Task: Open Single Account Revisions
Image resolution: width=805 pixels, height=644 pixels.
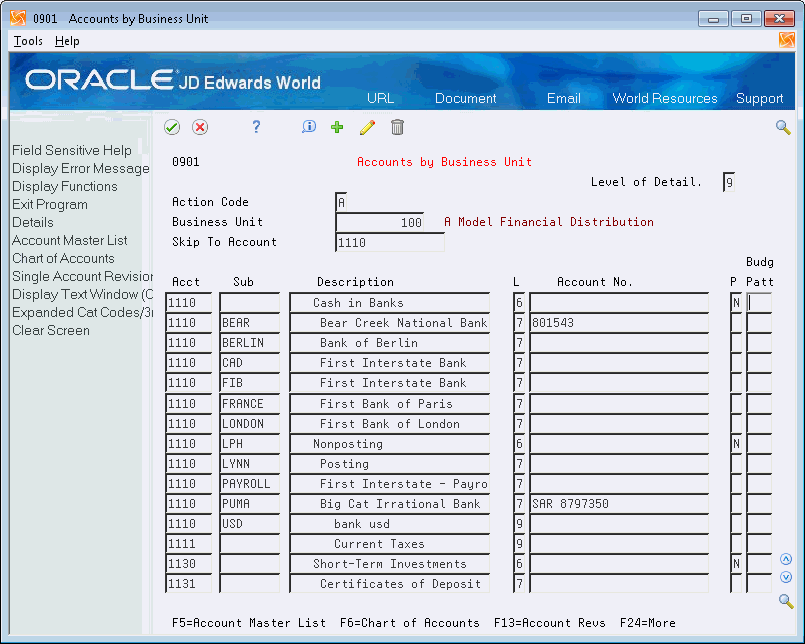Action: point(82,276)
